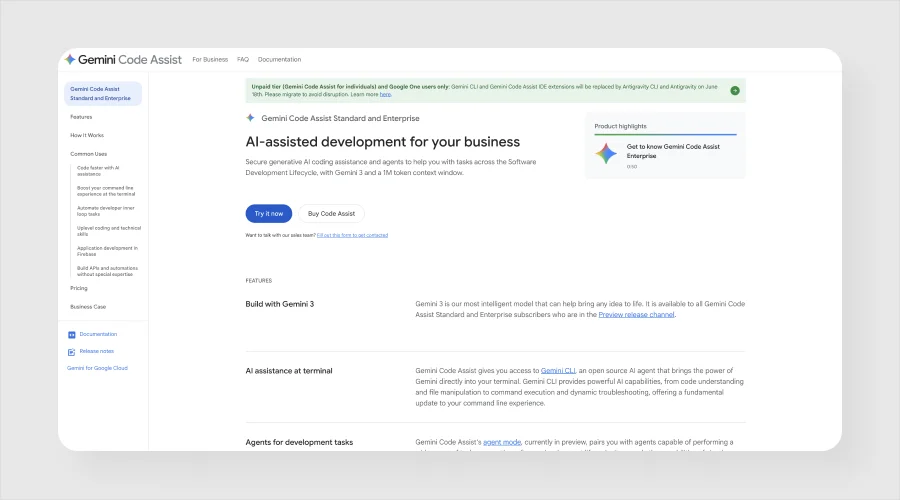Open Gemini for Google Cloud link
900x500 pixels.
pos(97,368)
